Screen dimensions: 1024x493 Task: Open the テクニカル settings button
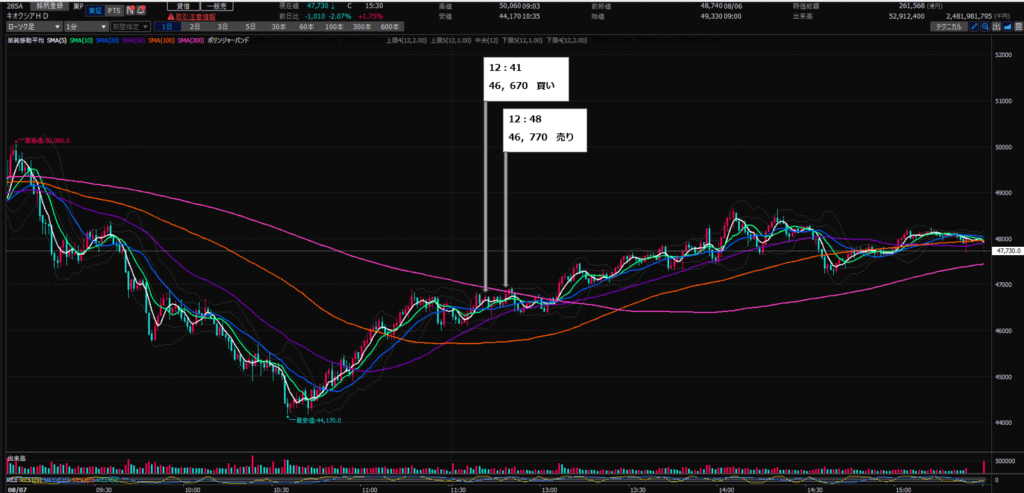coord(950,27)
